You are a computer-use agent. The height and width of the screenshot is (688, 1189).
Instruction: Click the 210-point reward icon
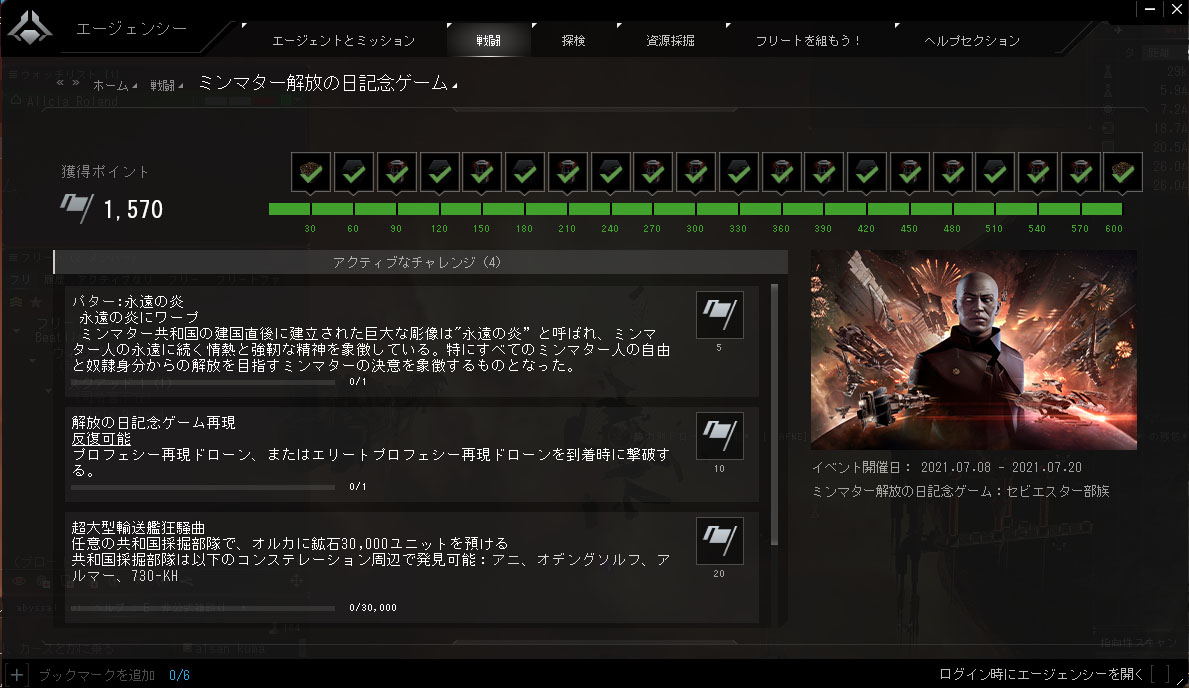567,172
